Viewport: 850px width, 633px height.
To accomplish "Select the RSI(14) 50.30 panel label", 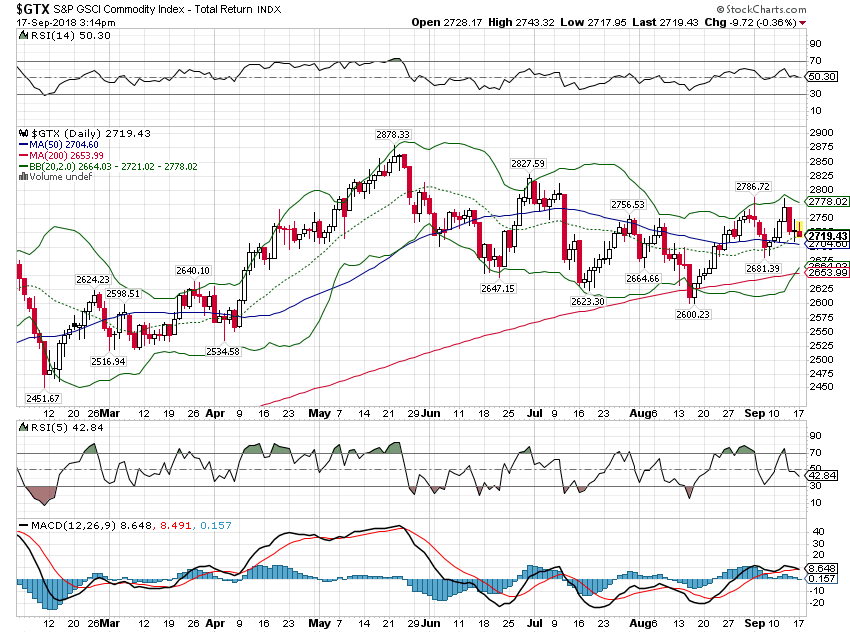I will click(x=71, y=36).
